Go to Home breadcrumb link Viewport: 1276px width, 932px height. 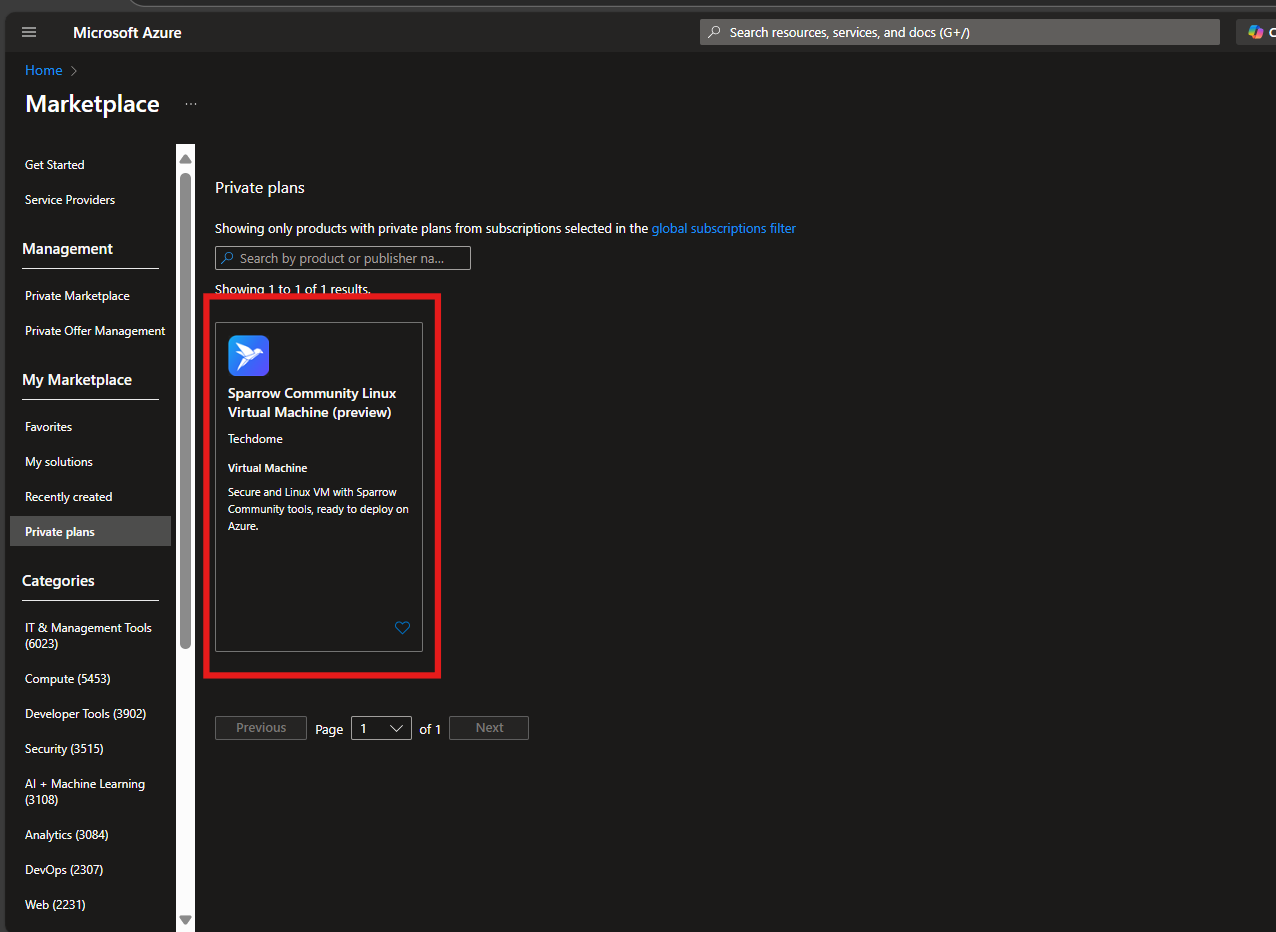coord(44,70)
